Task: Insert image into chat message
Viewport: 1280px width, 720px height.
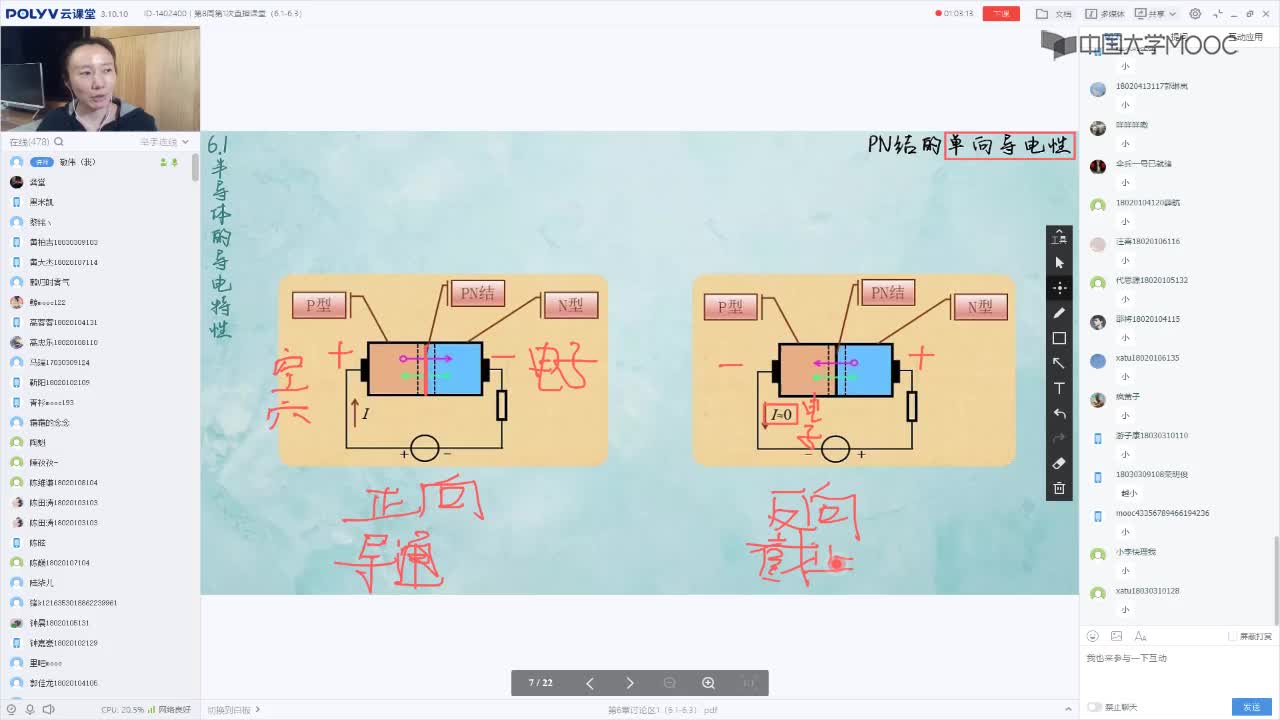Action: 1117,636
